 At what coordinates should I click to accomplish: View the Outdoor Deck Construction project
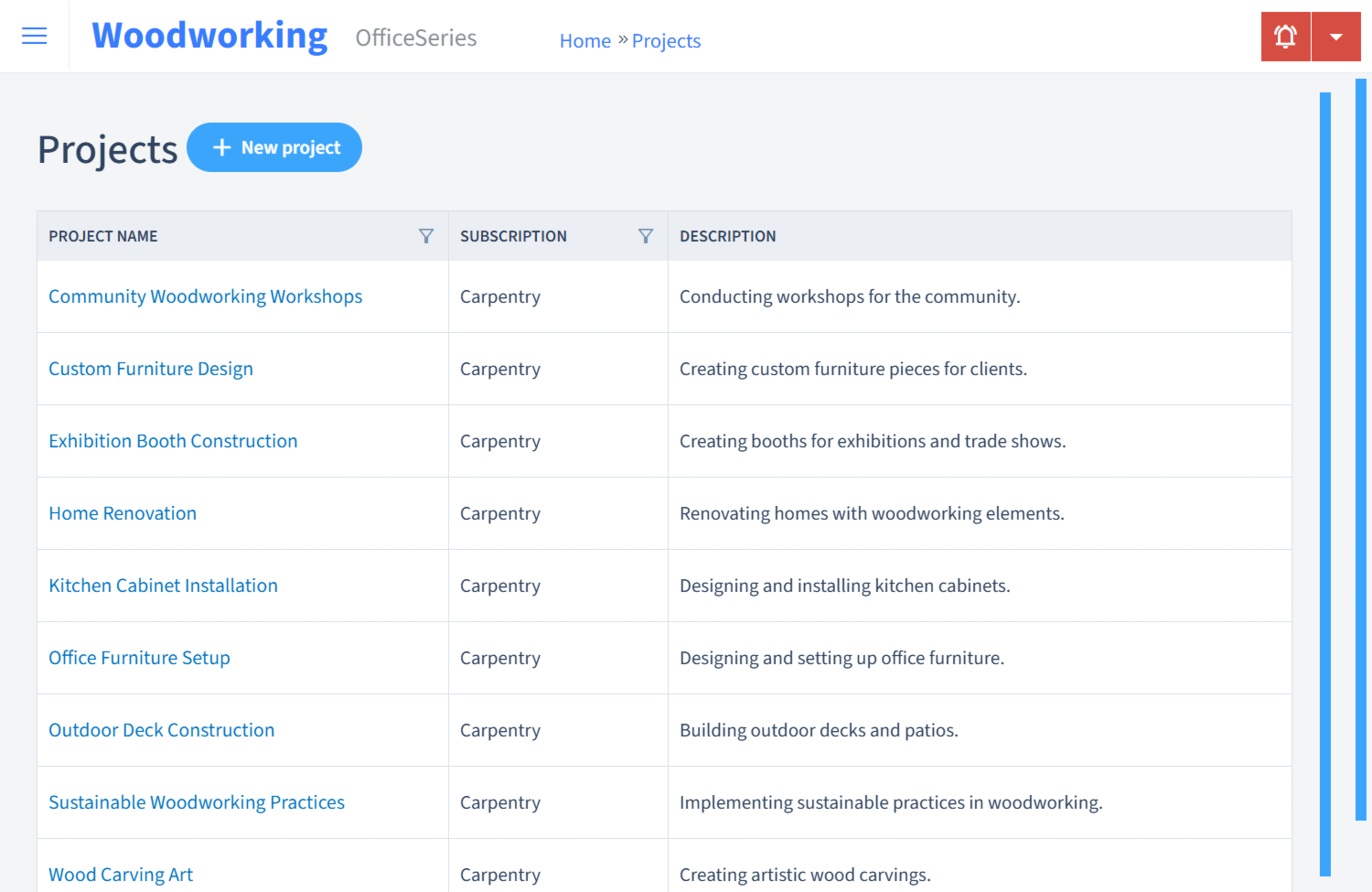coord(161,730)
